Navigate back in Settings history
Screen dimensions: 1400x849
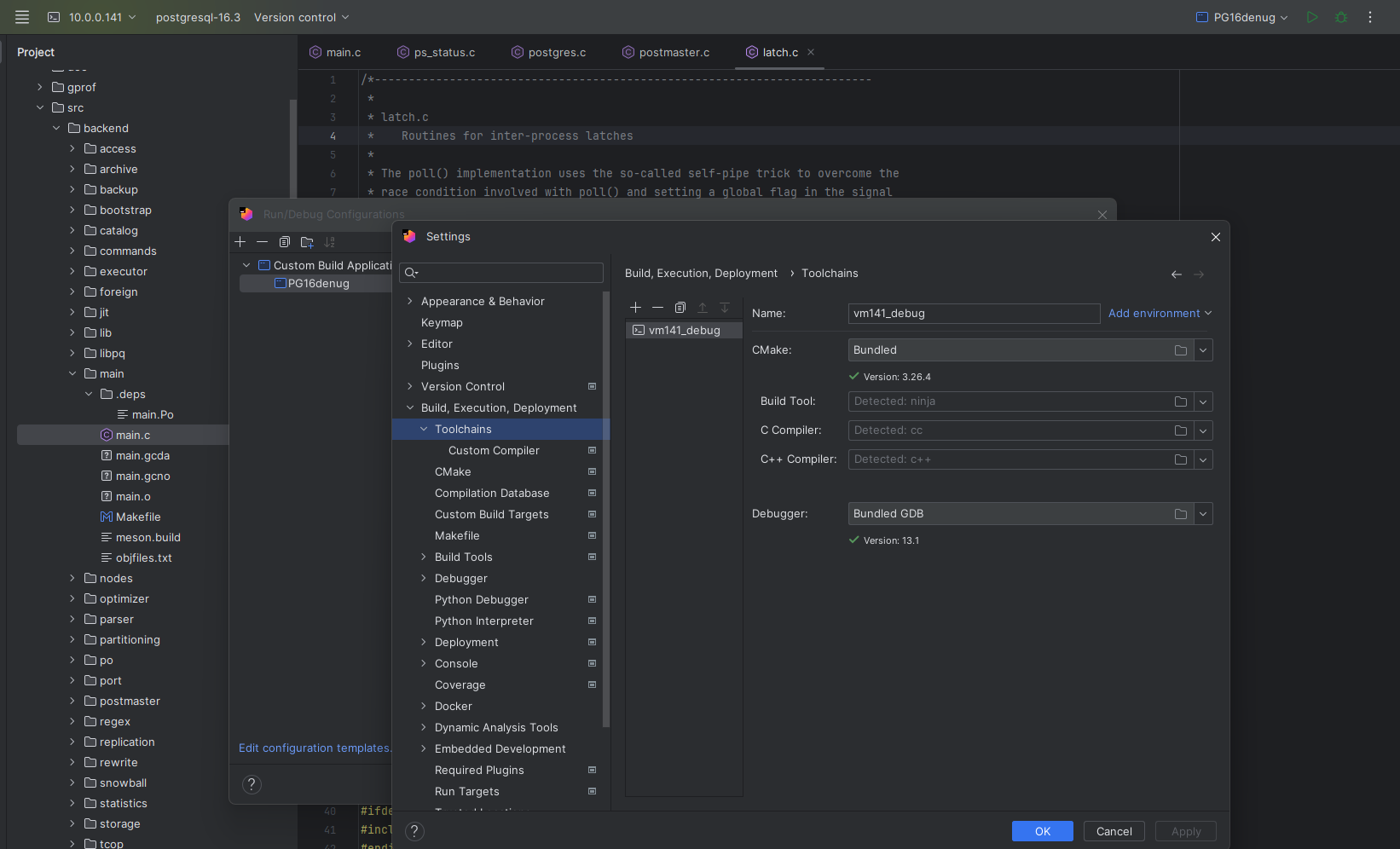click(x=1177, y=274)
